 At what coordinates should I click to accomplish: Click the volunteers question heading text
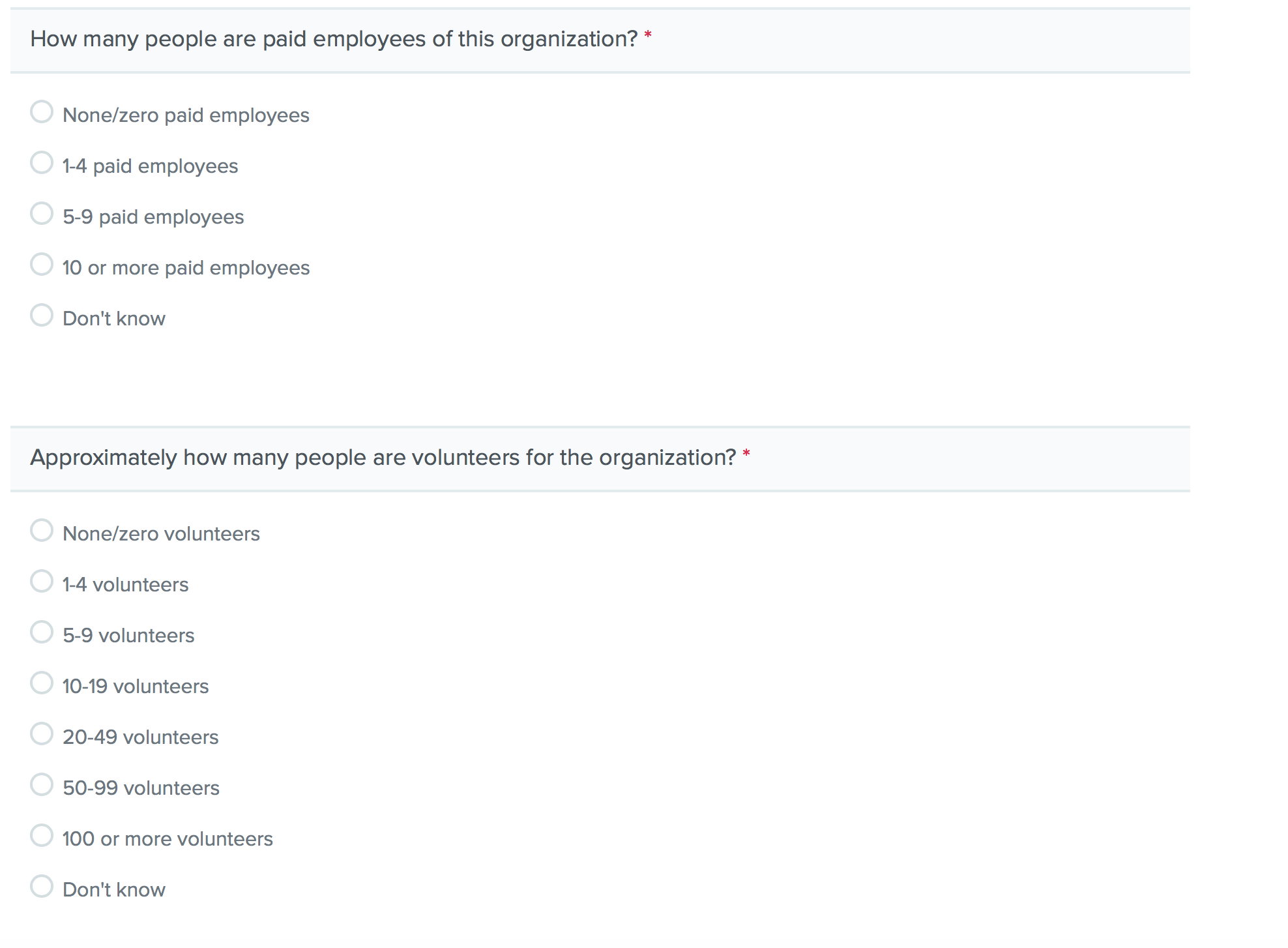(383, 458)
